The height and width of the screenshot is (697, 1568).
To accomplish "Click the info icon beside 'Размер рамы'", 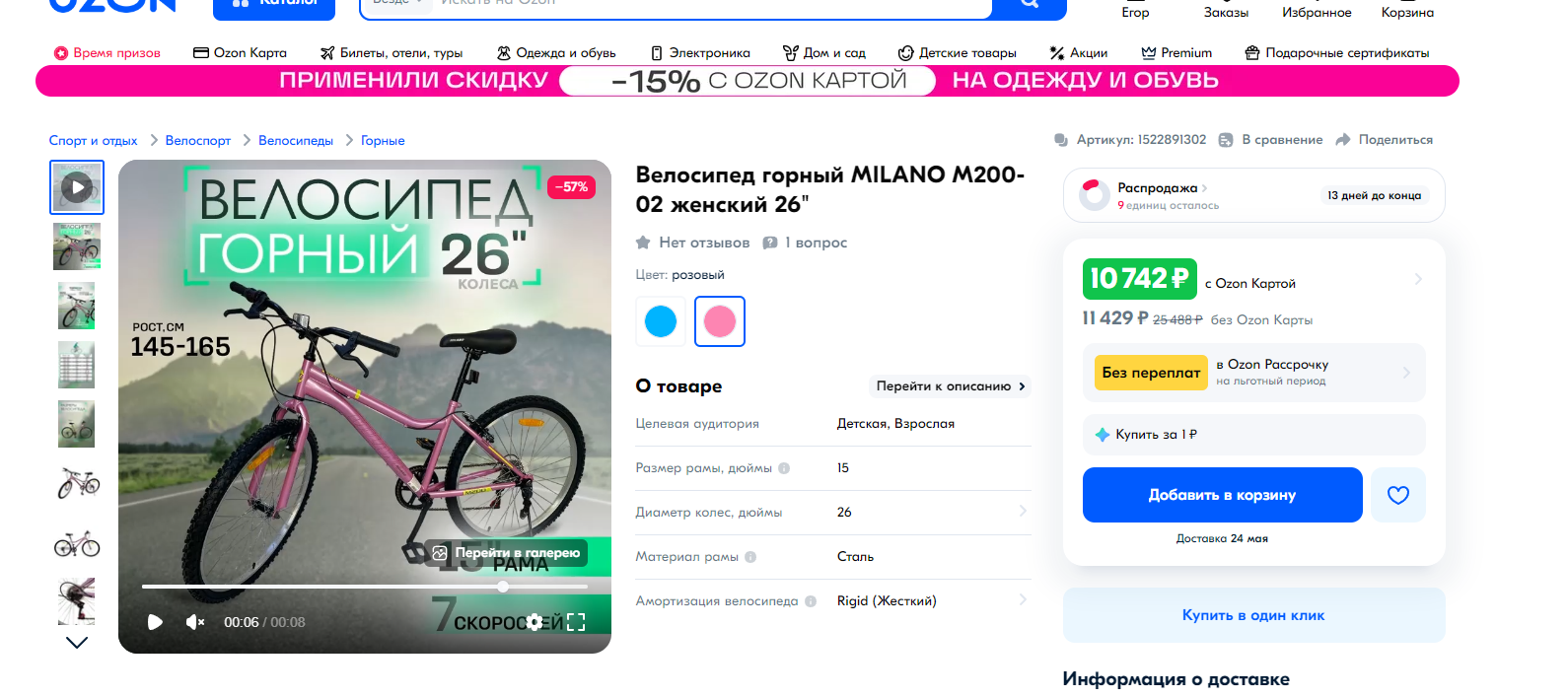I will point(784,468).
